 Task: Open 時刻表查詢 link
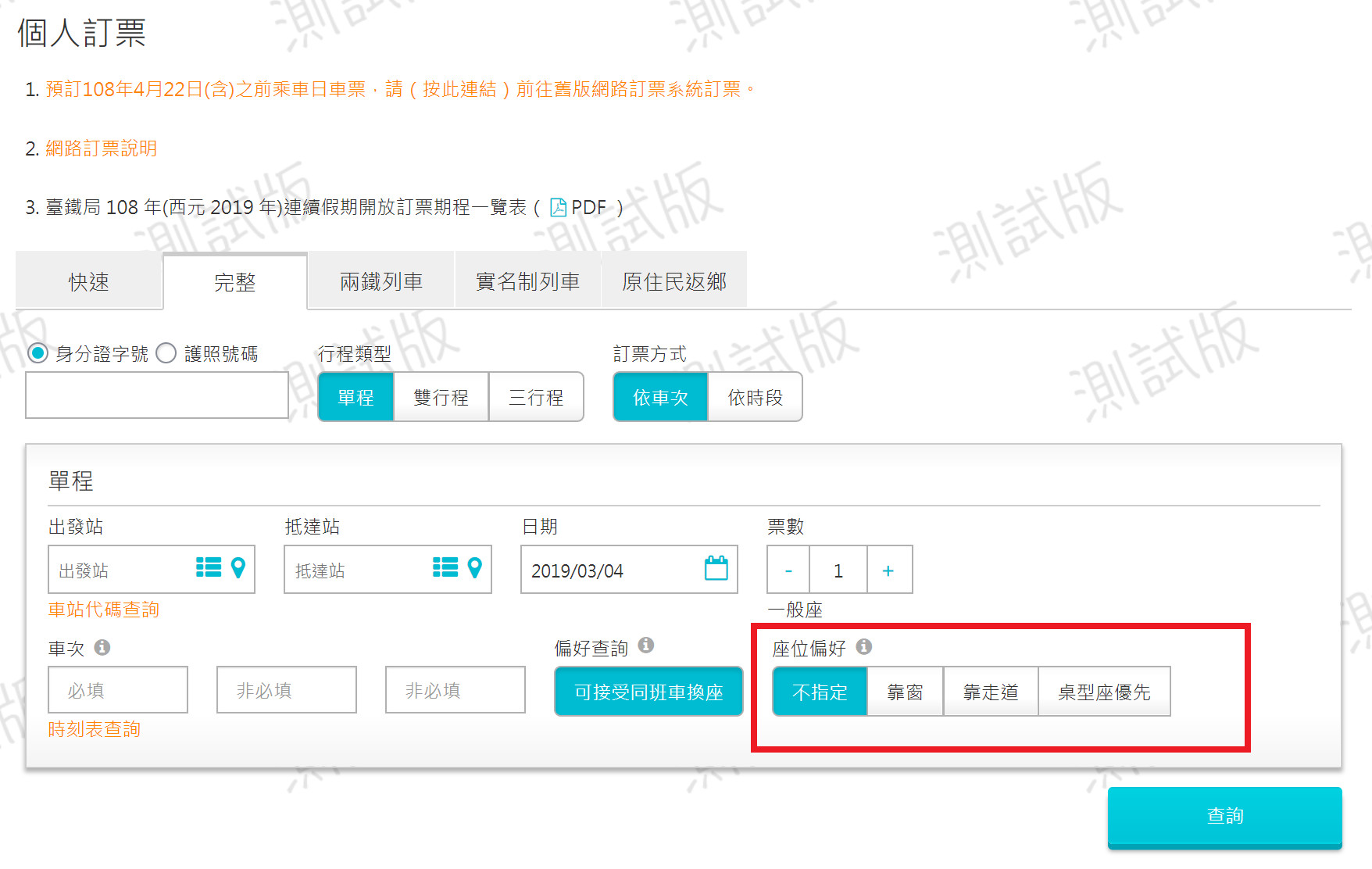pos(95,728)
